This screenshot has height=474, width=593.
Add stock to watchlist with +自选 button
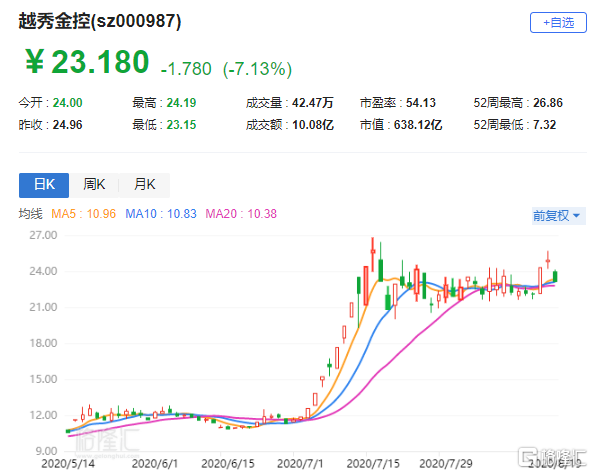tap(558, 23)
